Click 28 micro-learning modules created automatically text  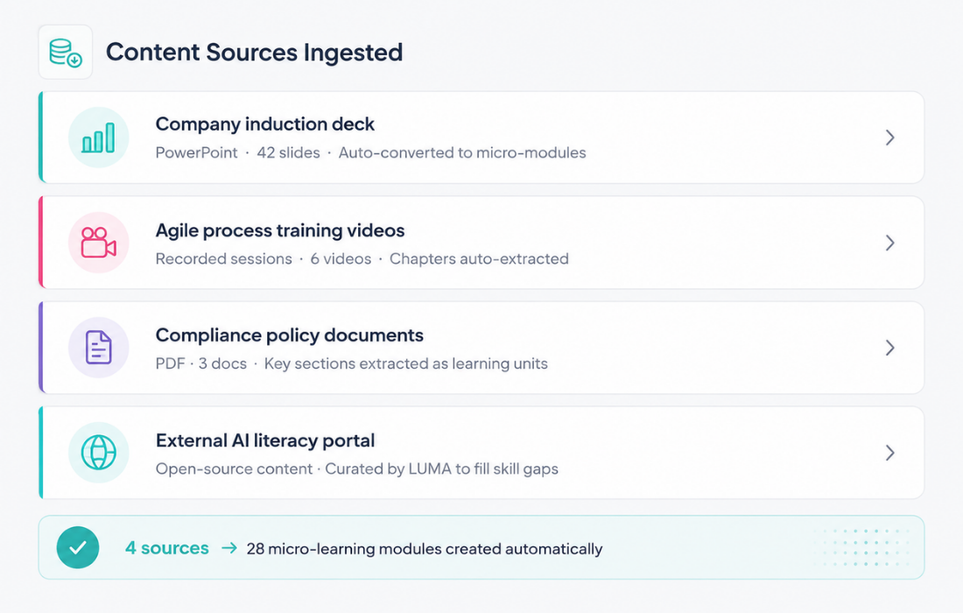point(424,549)
